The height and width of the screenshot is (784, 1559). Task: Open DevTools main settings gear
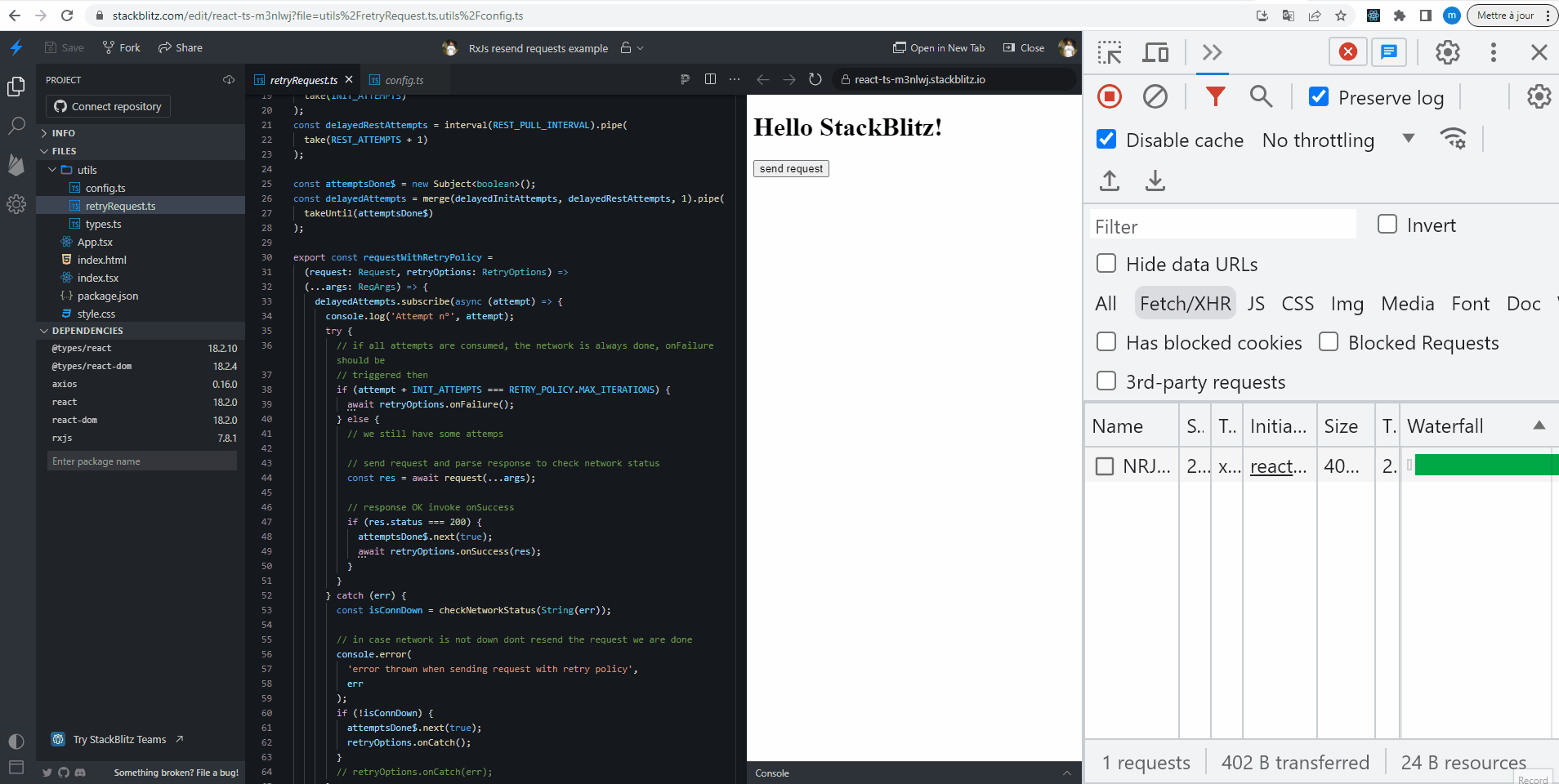click(1448, 52)
